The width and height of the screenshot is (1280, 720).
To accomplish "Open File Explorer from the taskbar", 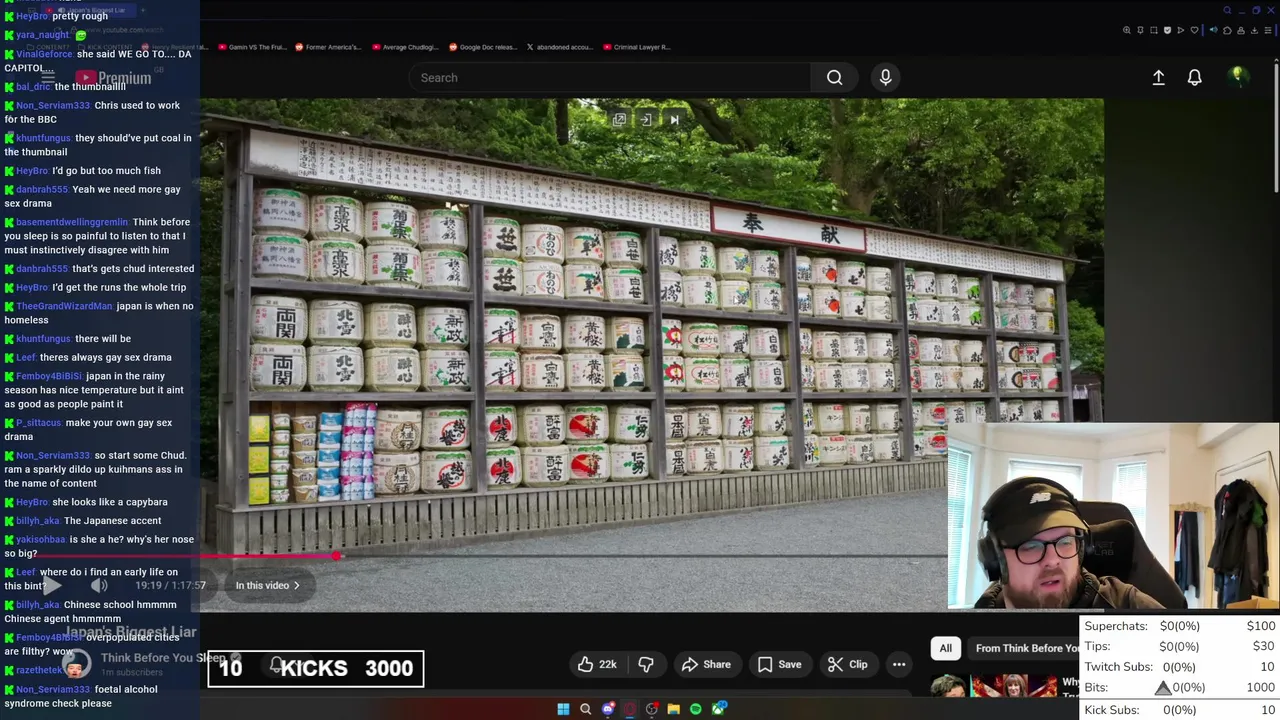I will tap(673, 709).
